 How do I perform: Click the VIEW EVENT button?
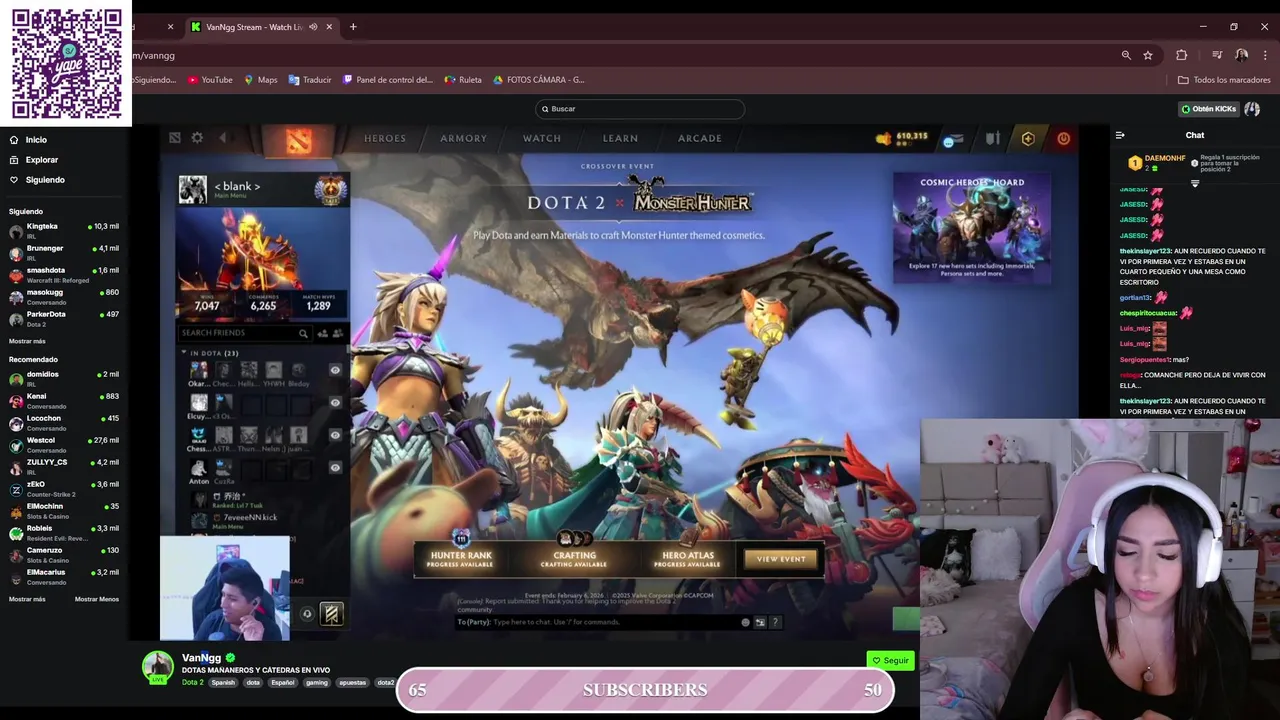[781, 559]
